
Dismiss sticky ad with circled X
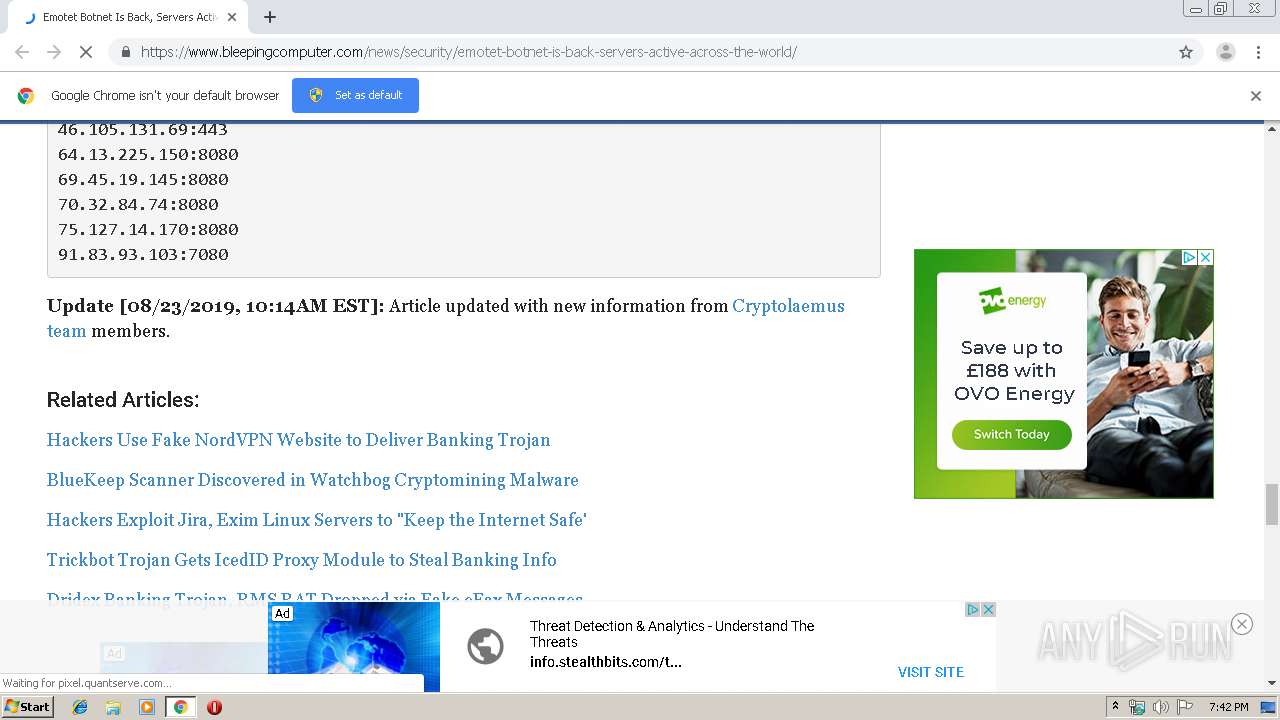click(1241, 624)
